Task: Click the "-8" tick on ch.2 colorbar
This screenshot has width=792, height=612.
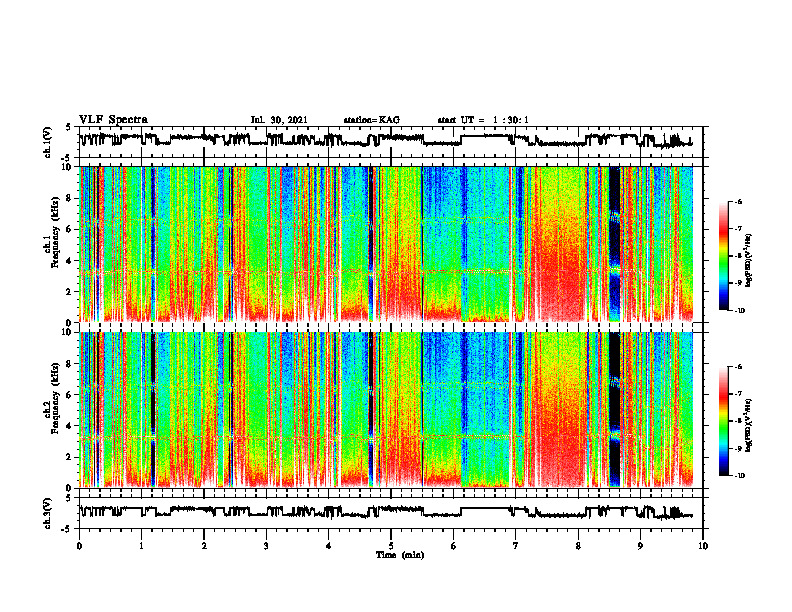Action: point(738,421)
